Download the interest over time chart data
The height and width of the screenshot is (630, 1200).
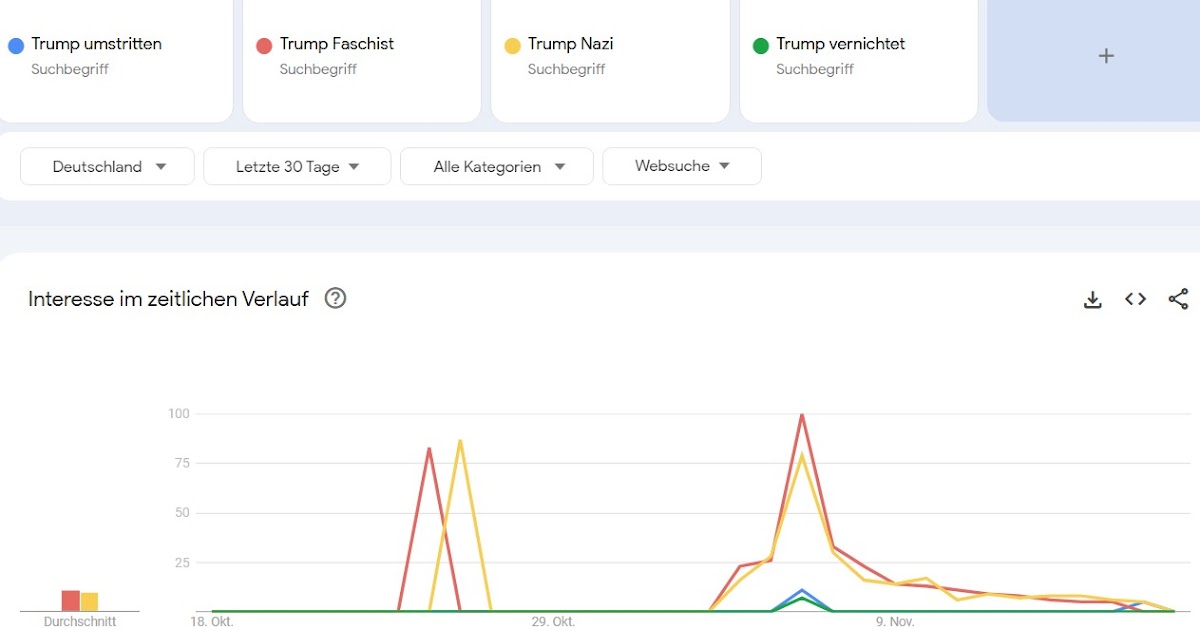[x=1093, y=299]
